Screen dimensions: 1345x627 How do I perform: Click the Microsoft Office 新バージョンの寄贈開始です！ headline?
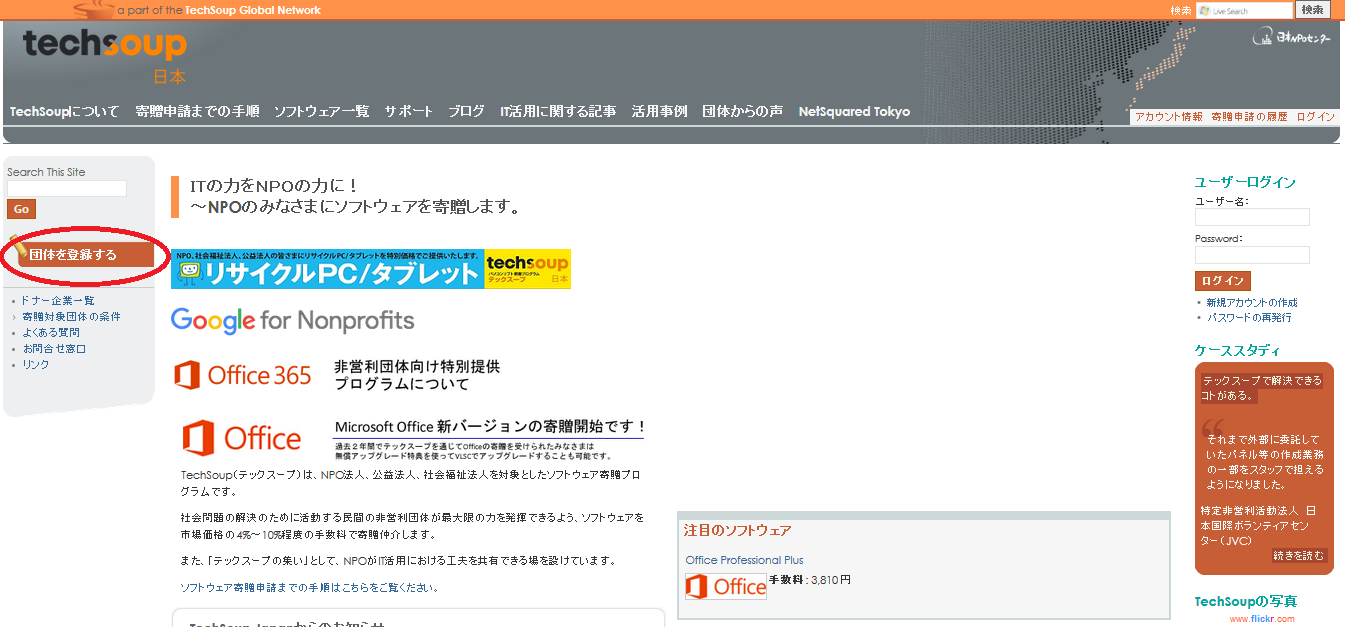pos(490,427)
